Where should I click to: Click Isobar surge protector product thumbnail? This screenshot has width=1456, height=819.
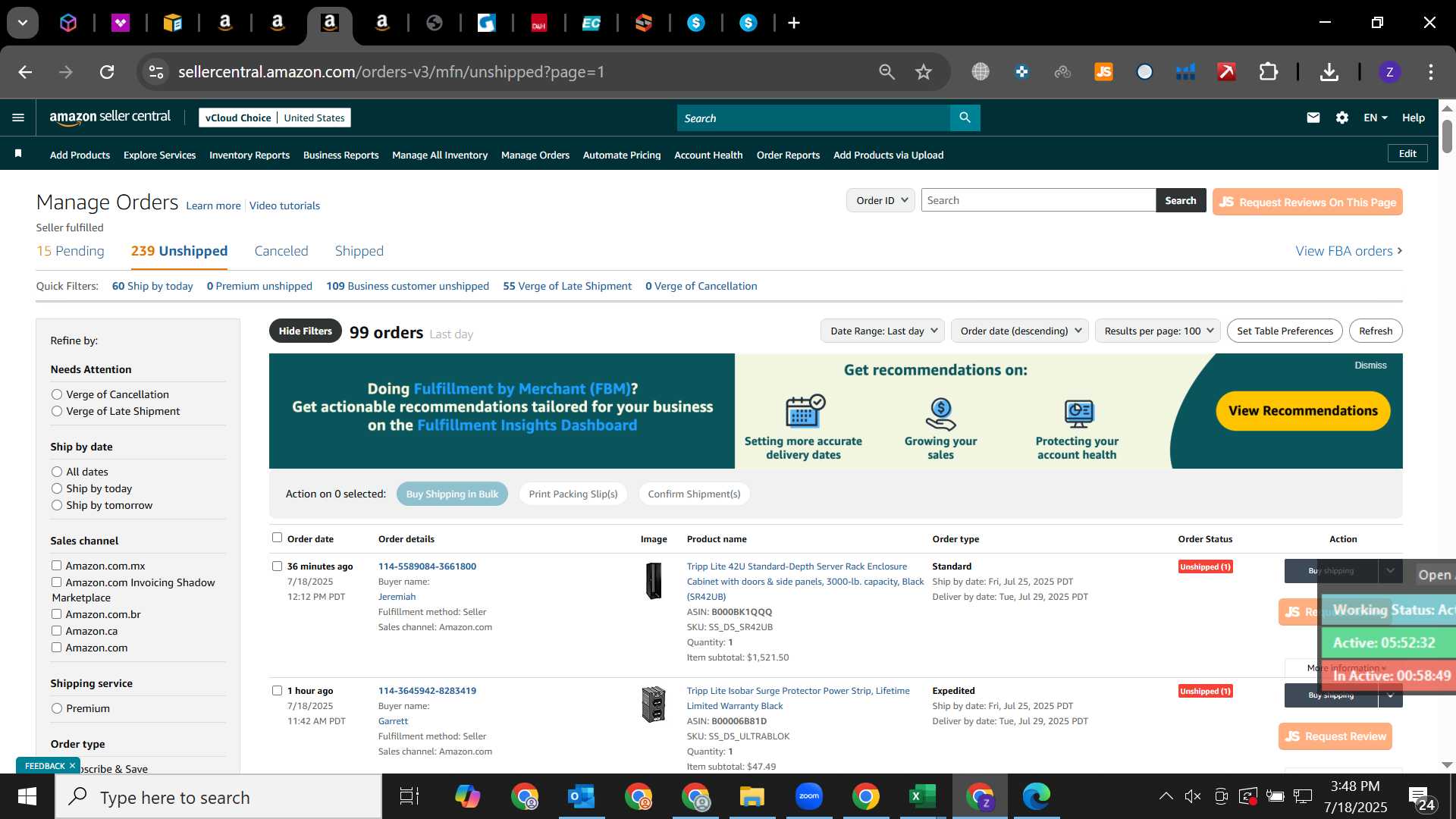point(653,704)
